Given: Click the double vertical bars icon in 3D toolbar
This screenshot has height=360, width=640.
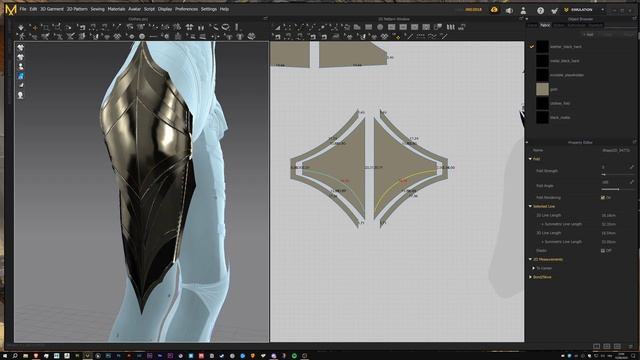Looking at the screenshot, I should point(201,27).
